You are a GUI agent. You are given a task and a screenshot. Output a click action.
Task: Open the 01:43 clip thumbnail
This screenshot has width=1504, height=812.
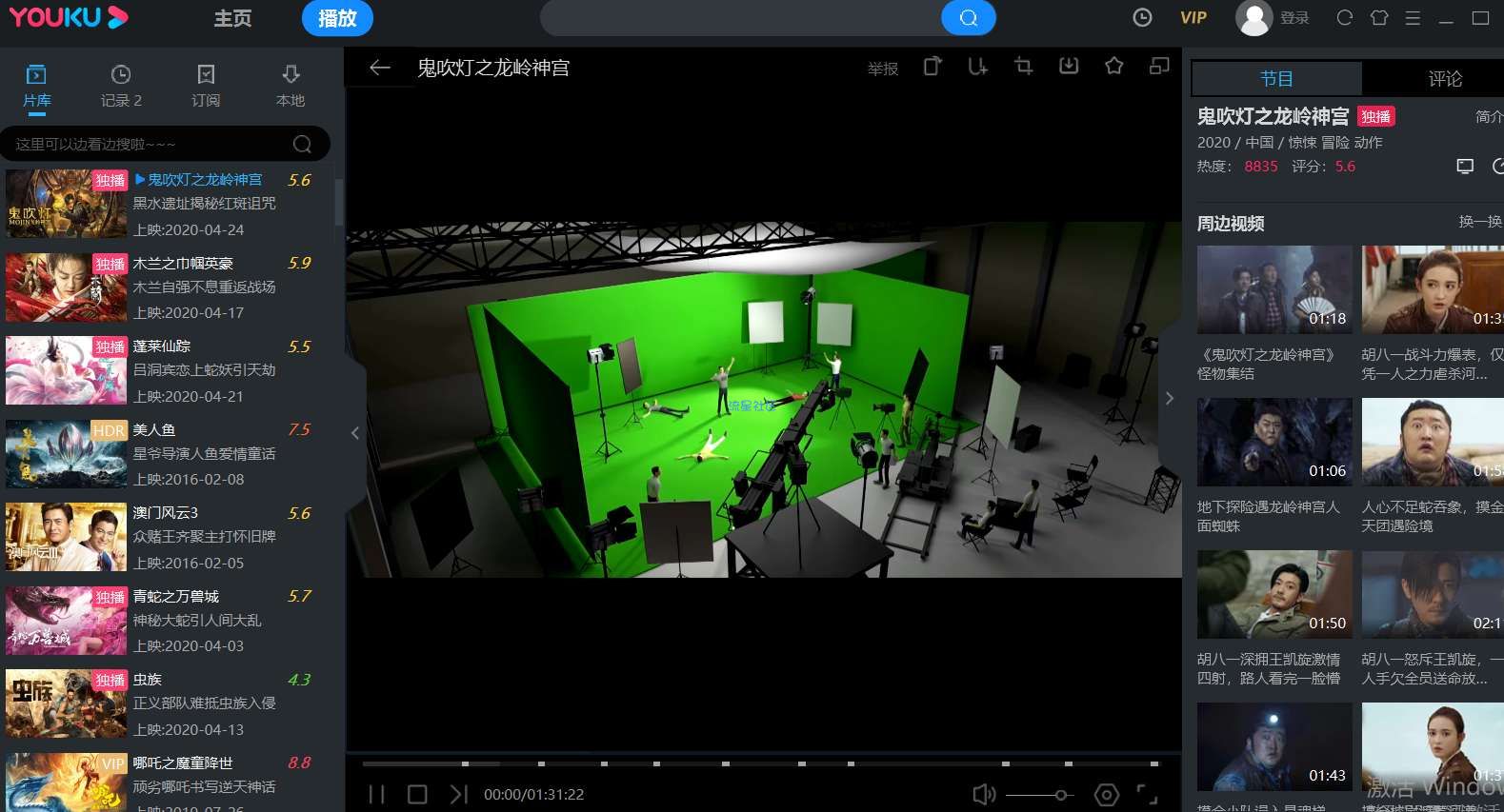click(x=1274, y=746)
